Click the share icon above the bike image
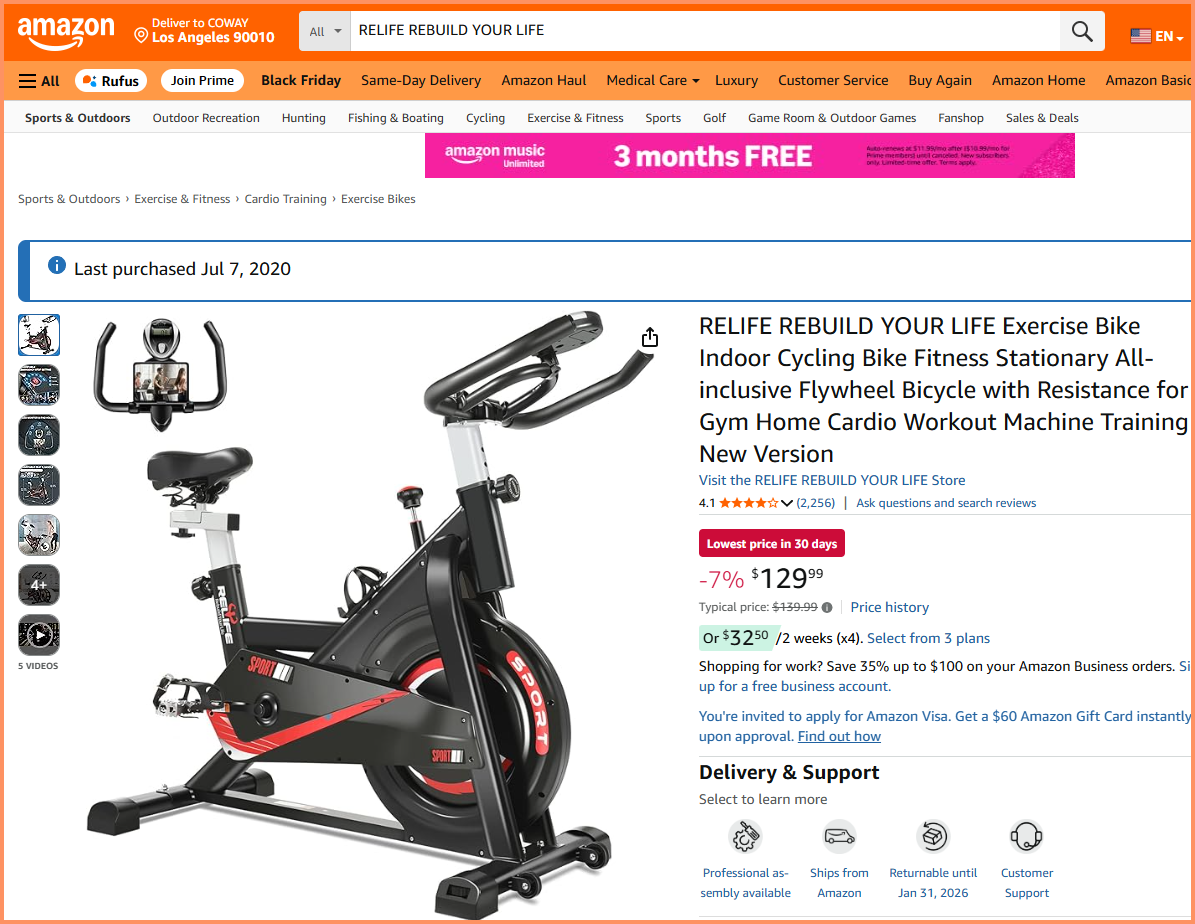This screenshot has height=924, width=1195. [x=649, y=337]
